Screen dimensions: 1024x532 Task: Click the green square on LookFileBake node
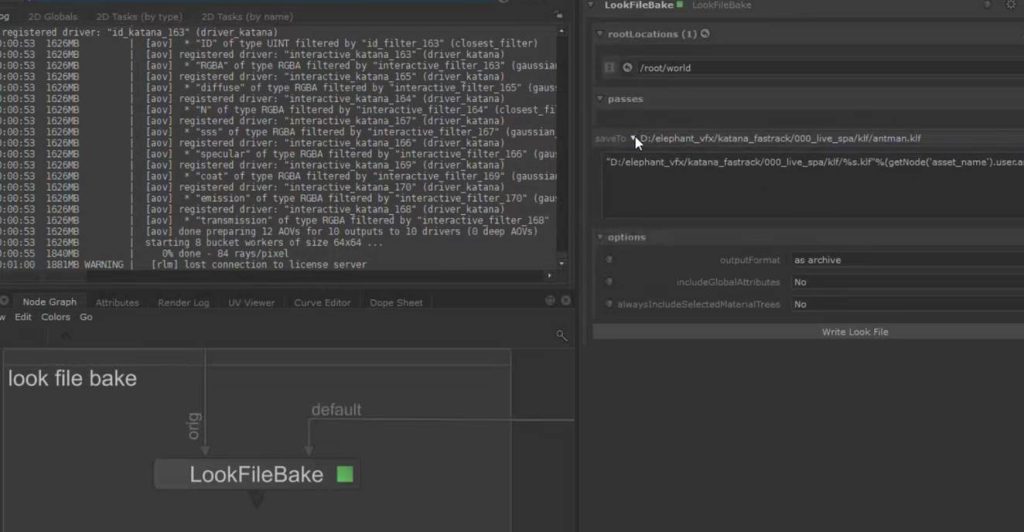point(345,474)
